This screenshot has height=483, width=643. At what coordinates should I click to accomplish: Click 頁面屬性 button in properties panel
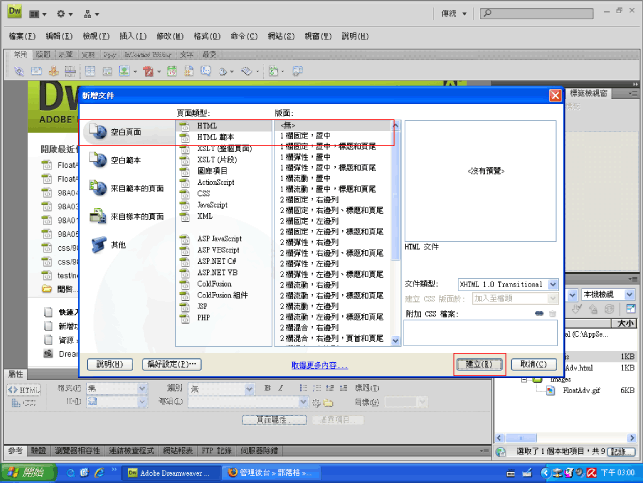274,420
